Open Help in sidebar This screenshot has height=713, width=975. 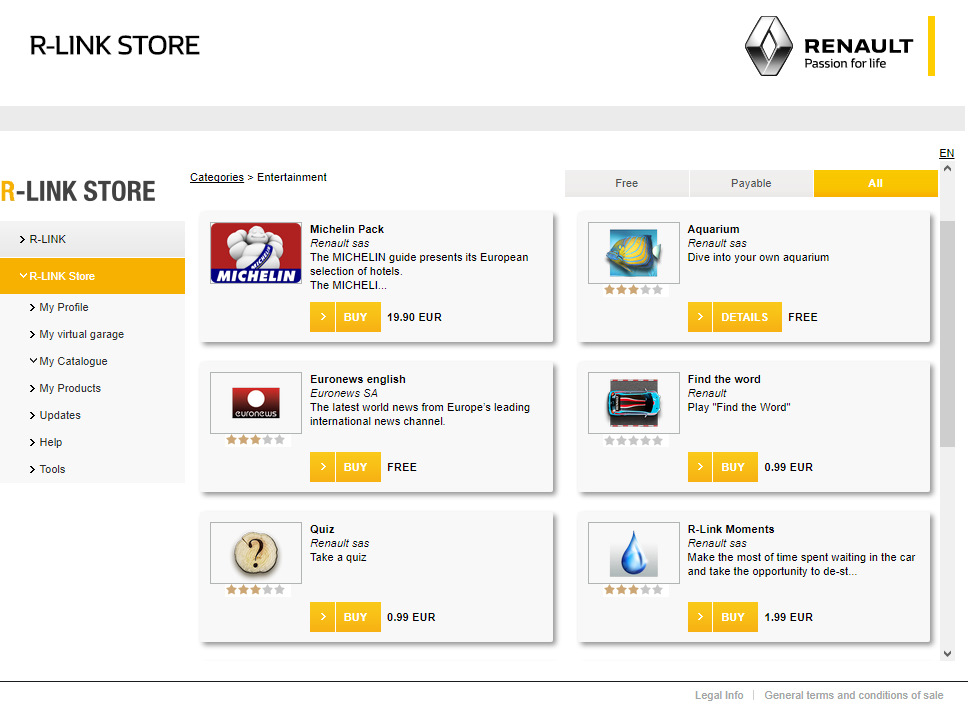50,442
